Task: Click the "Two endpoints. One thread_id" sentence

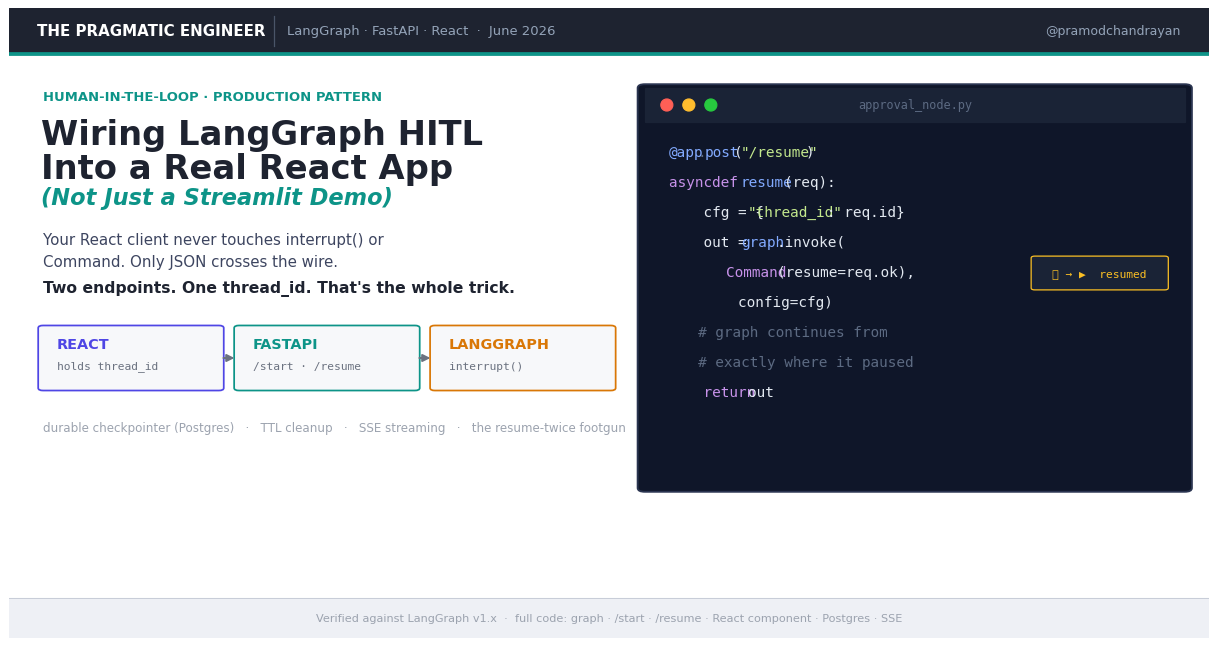Action: (279, 288)
